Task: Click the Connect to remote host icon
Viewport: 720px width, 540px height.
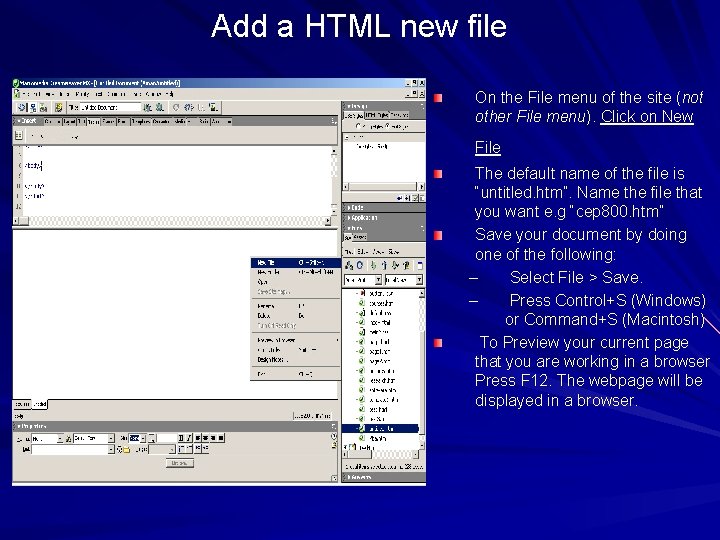Action: [349, 265]
